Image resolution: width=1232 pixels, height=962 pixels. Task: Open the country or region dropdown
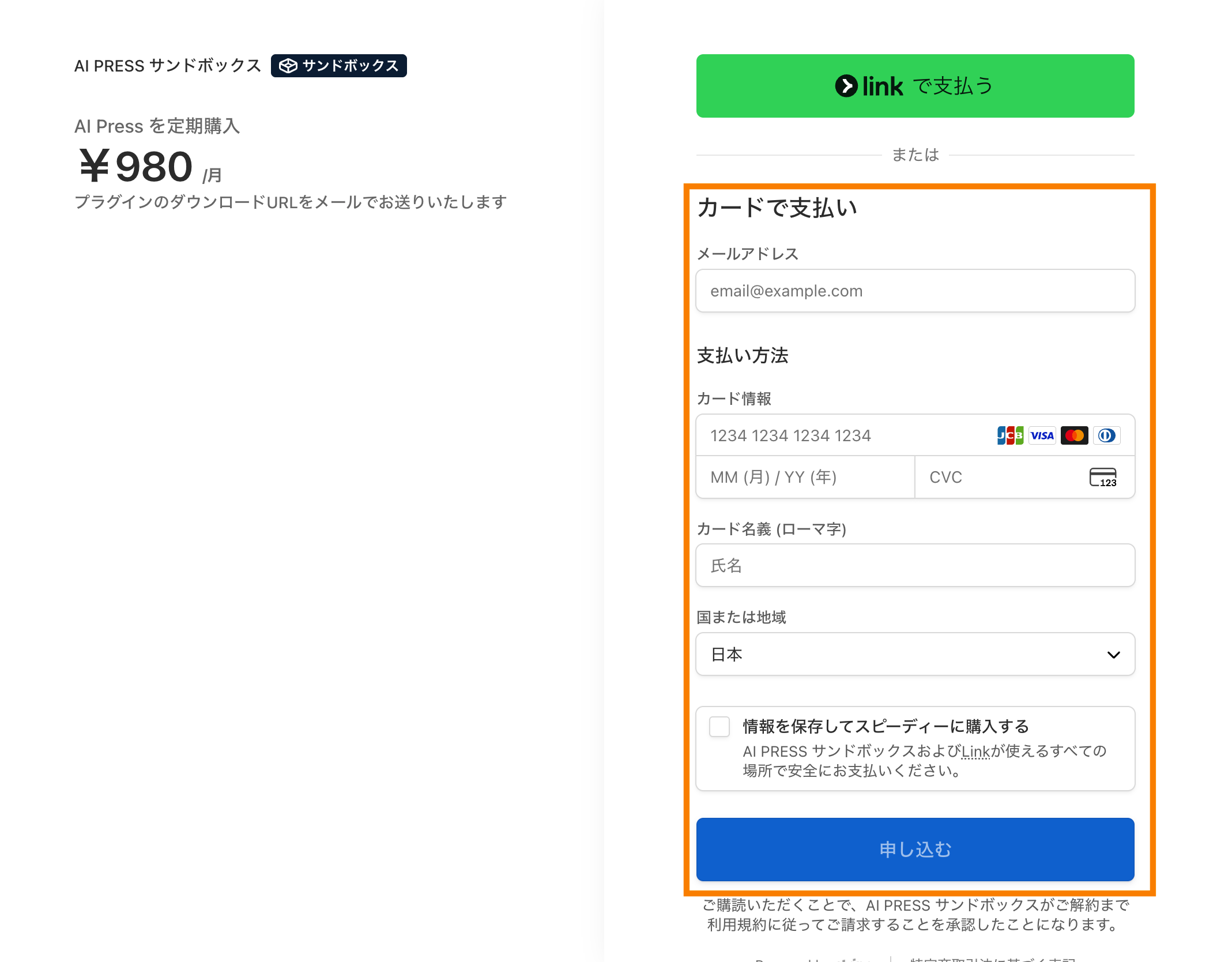point(915,655)
